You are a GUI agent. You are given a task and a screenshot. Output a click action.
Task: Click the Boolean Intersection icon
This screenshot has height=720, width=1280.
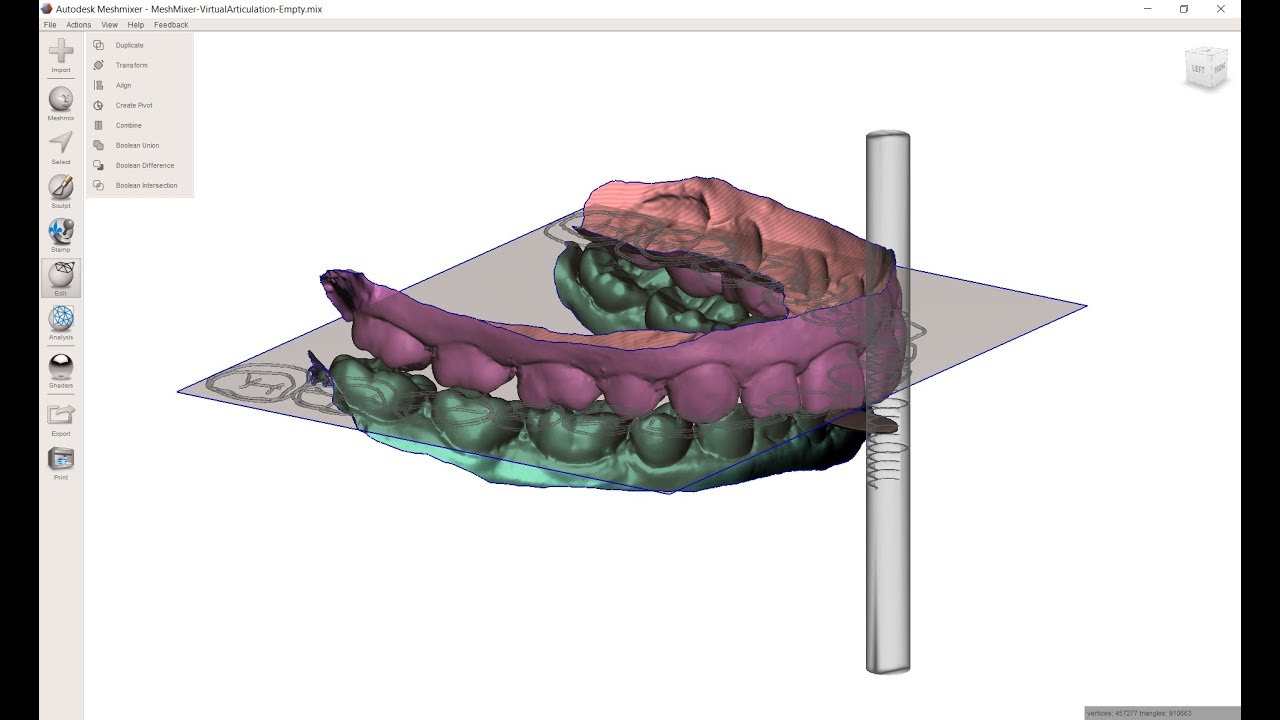point(98,185)
